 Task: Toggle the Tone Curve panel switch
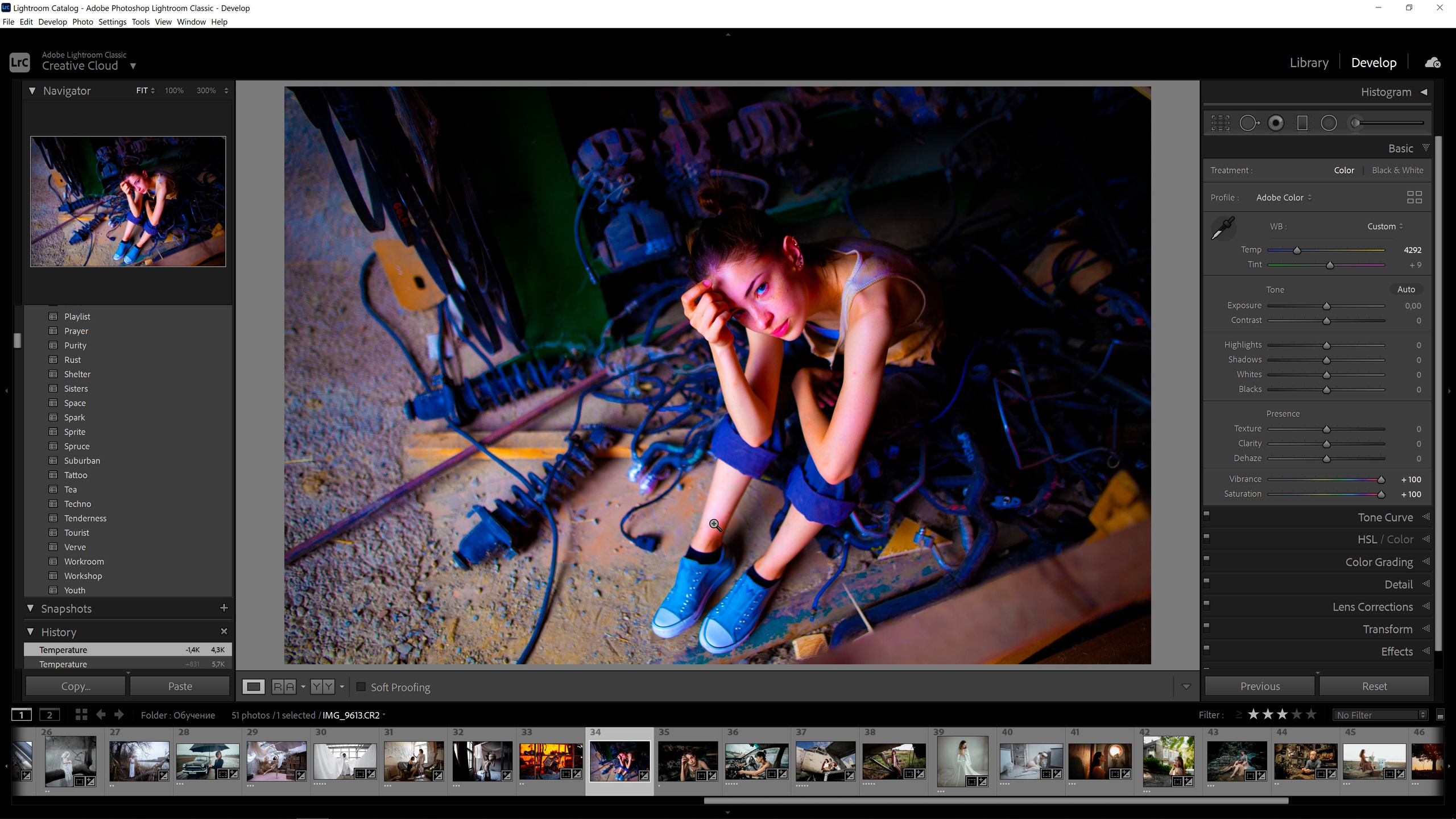tap(1207, 515)
